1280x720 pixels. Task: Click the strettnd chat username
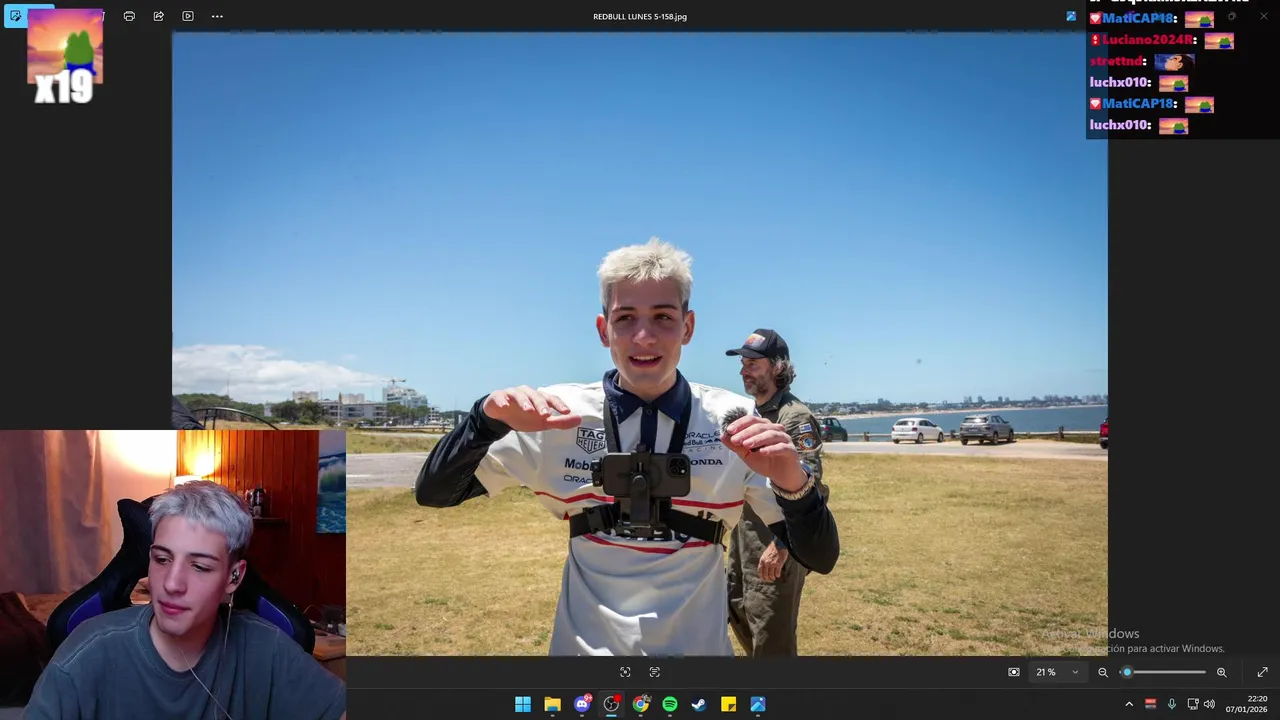pyautogui.click(x=1117, y=61)
